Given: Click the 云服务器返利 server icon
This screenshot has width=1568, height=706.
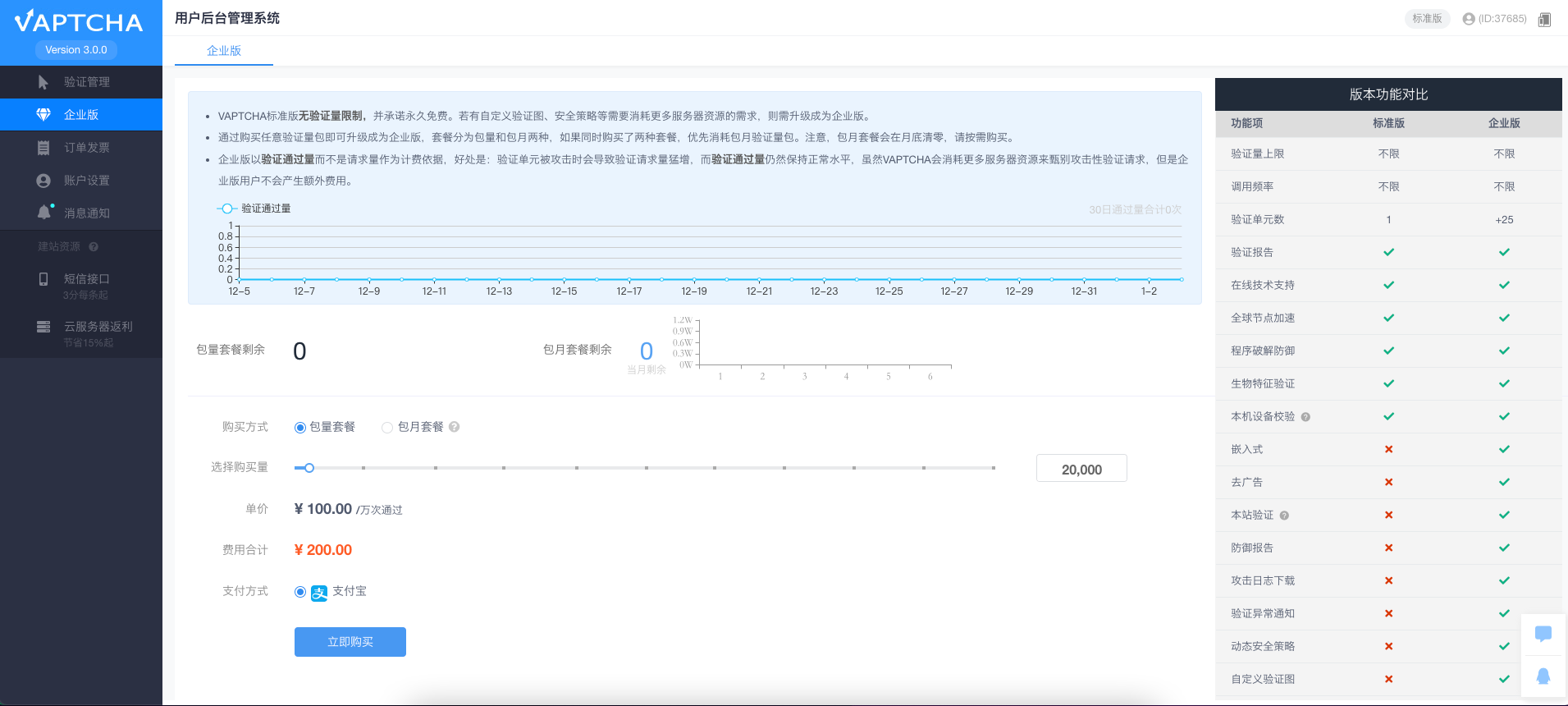Looking at the screenshot, I should tap(43, 327).
